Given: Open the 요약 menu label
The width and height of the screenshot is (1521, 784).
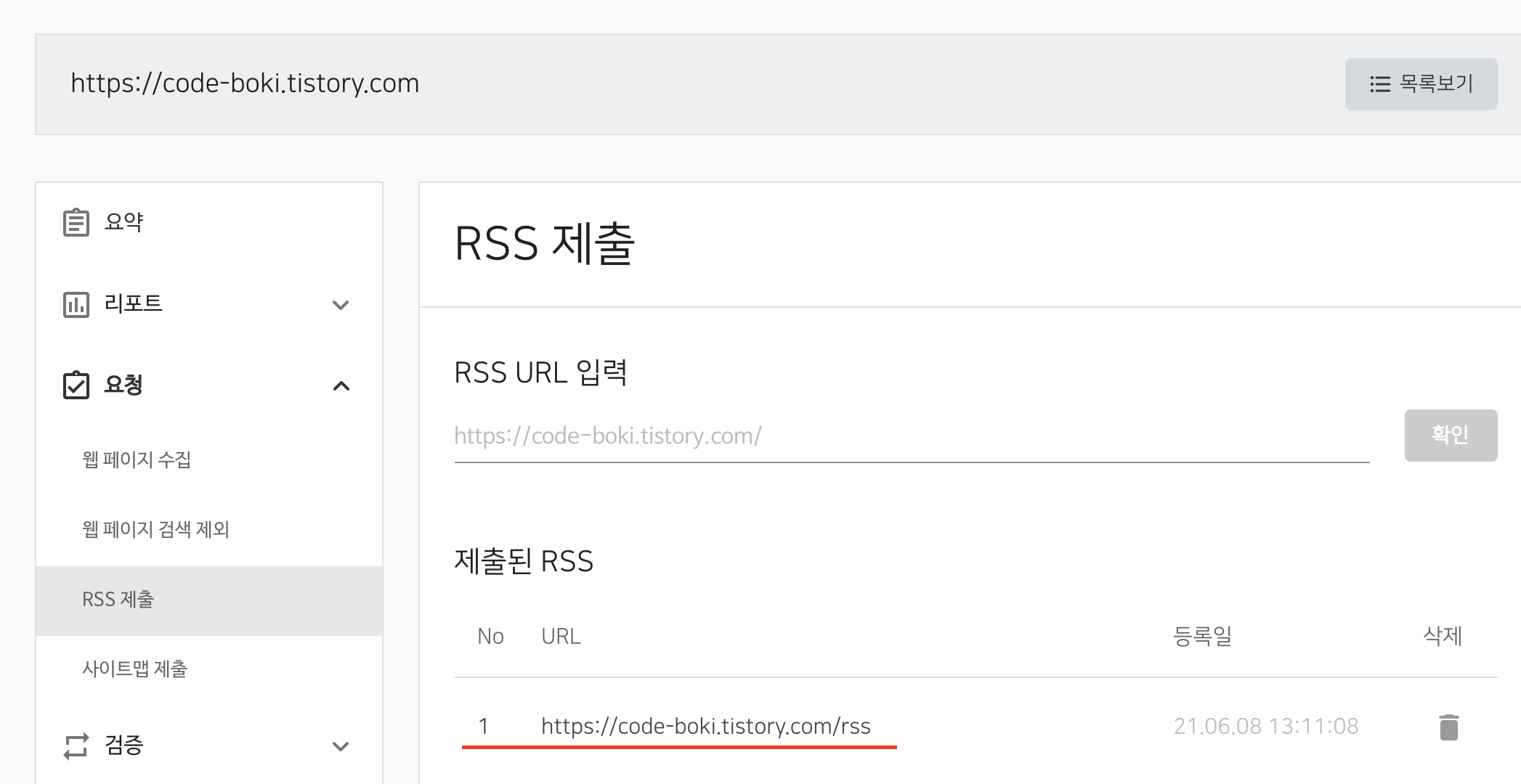Looking at the screenshot, I should tap(123, 222).
